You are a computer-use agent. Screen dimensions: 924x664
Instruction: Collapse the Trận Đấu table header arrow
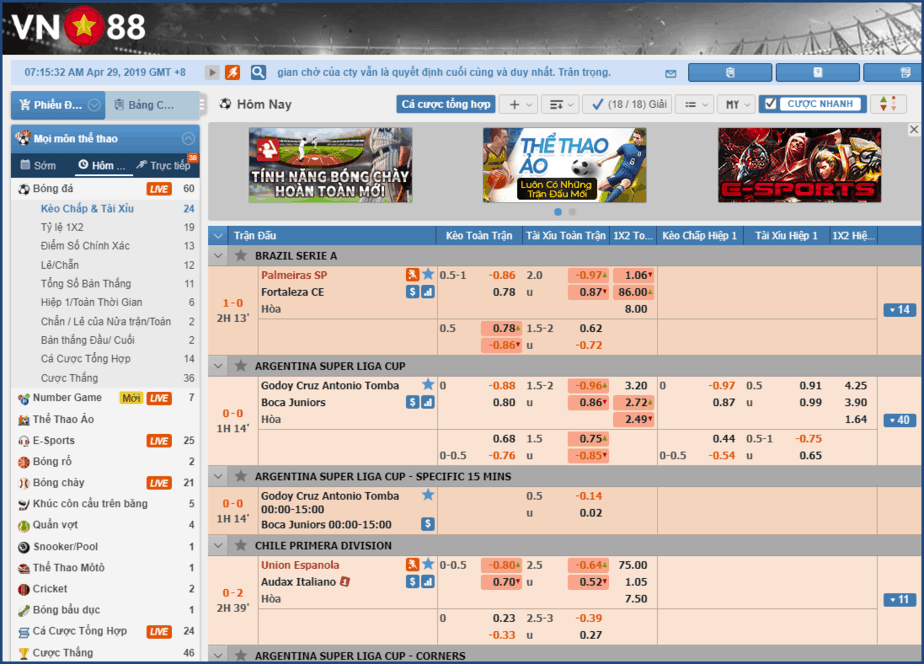coord(219,236)
